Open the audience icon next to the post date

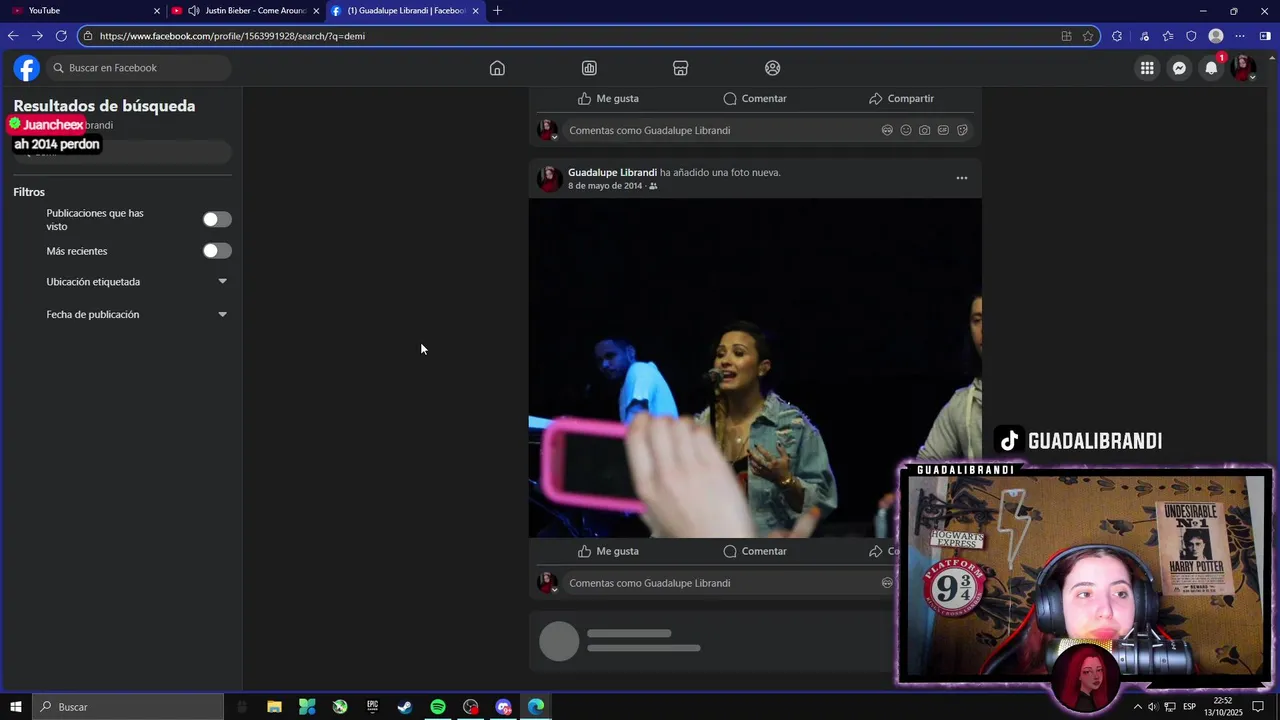tap(653, 186)
